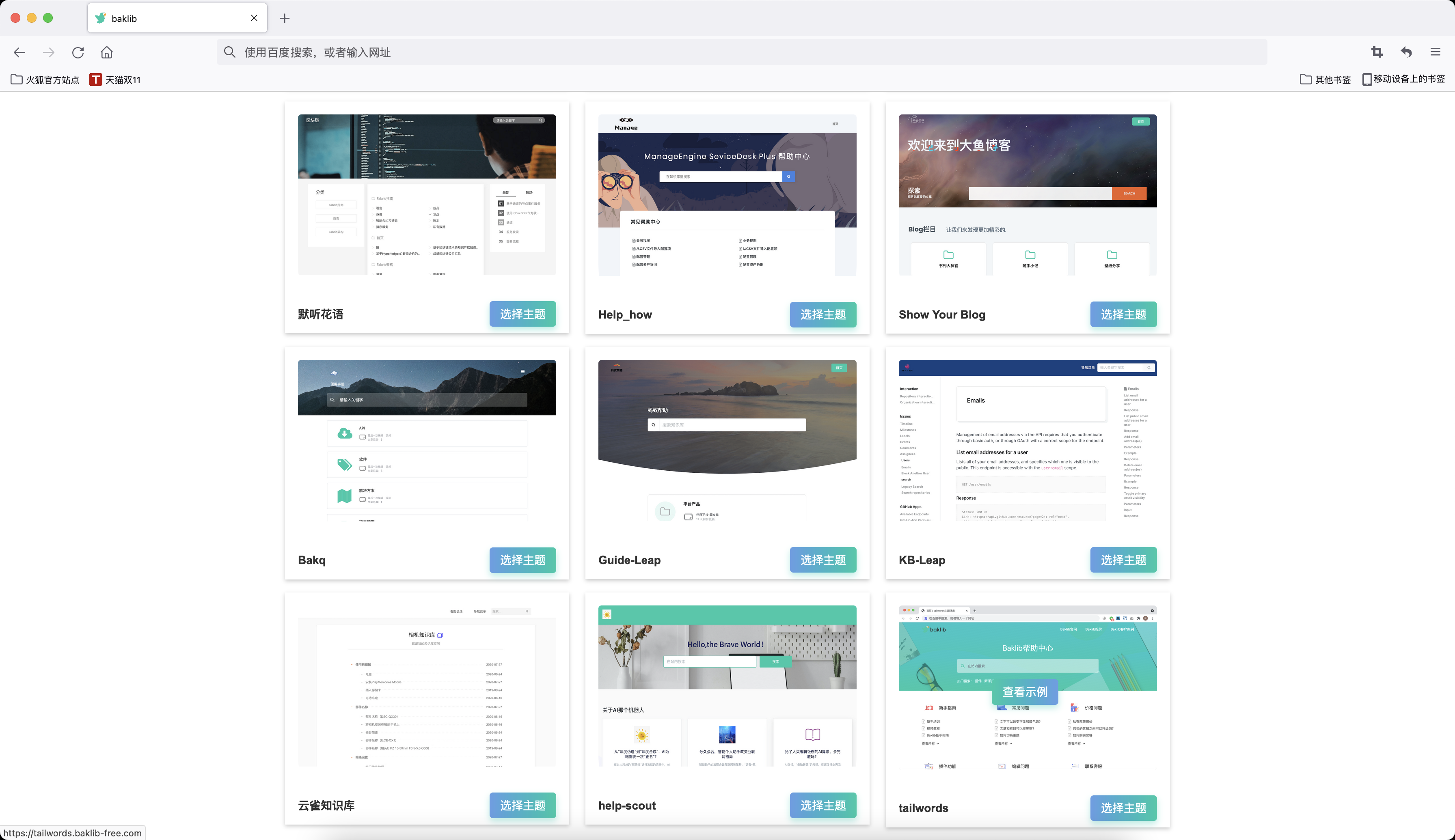Select the Help_how theme button

(822, 314)
